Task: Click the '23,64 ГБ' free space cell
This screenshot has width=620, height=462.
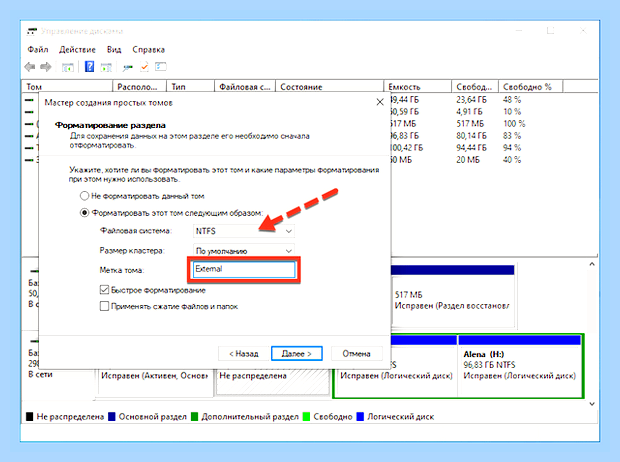Action: click(471, 100)
